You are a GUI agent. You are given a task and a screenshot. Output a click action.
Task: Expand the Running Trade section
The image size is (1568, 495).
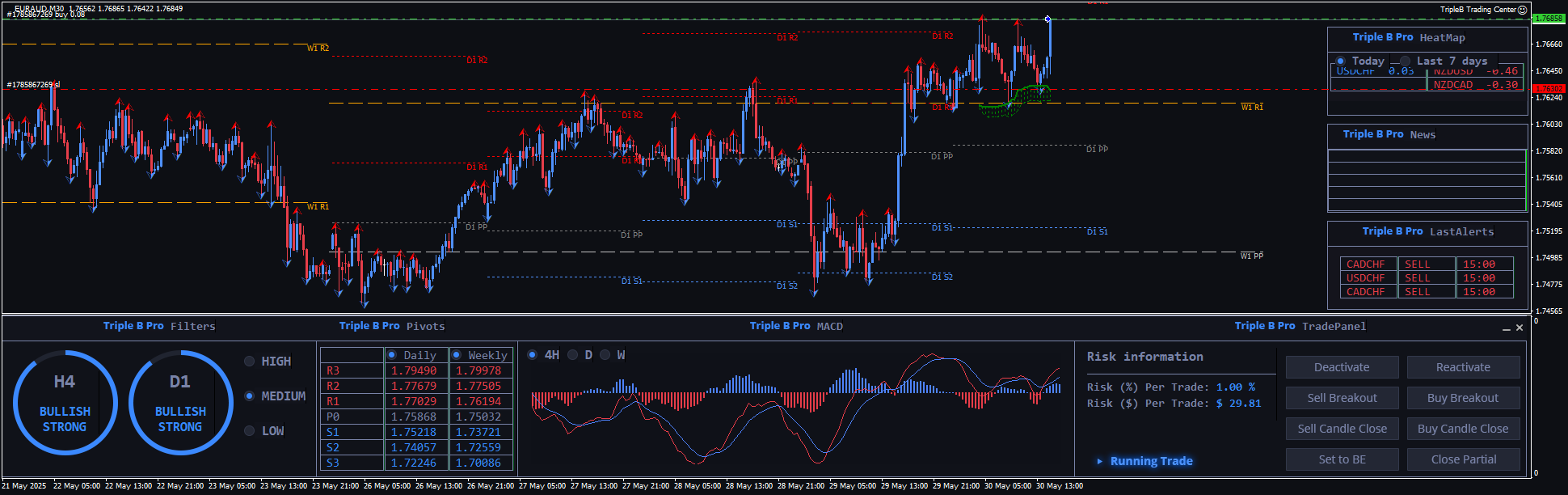(x=1099, y=461)
